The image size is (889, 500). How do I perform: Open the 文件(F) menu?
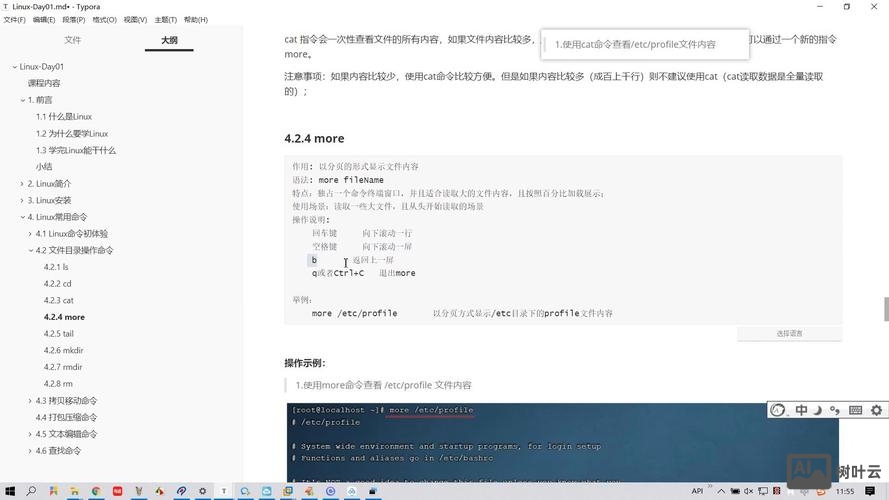coord(14,19)
